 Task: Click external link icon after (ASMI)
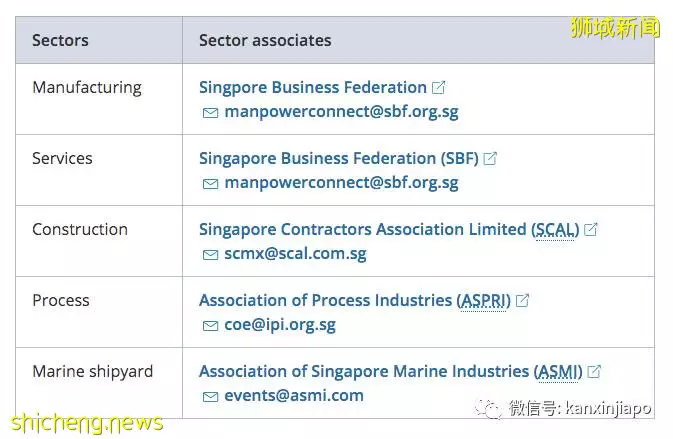click(x=594, y=371)
